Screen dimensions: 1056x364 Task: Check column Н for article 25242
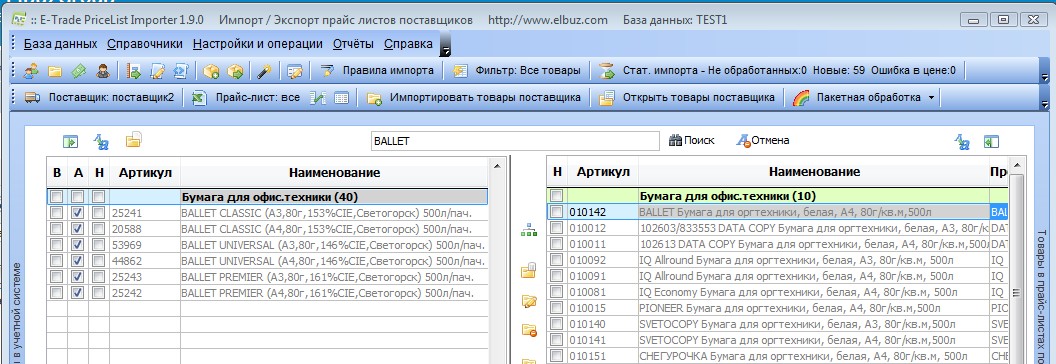[x=99, y=293]
